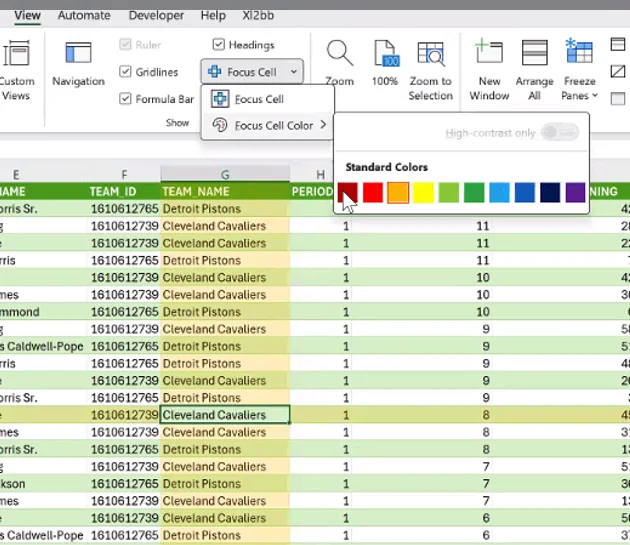Open Focus Cell Color submenu
The height and width of the screenshot is (545, 630).
tap(267, 125)
